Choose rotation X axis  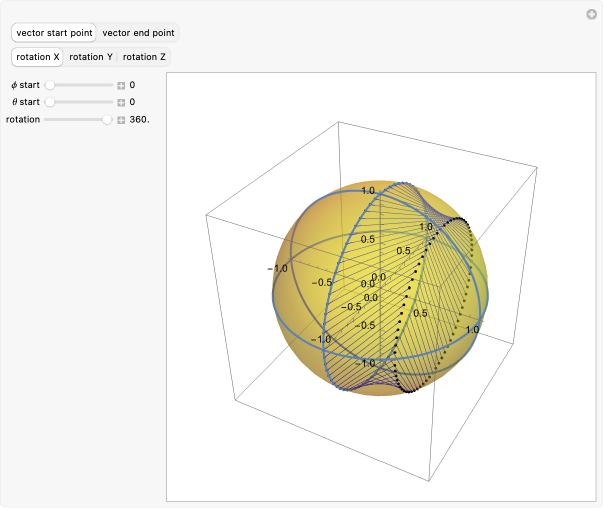[x=38, y=57]
